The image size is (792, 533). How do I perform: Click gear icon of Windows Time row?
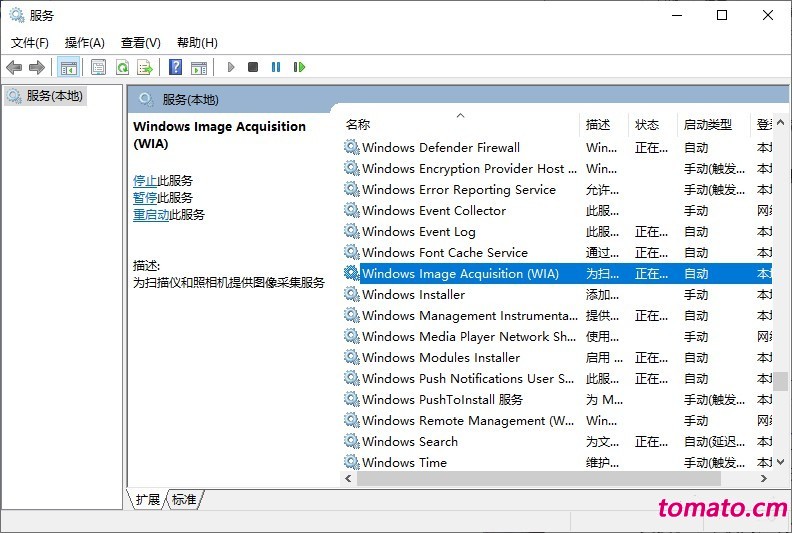pyautogui.click(x=352, y=462)
